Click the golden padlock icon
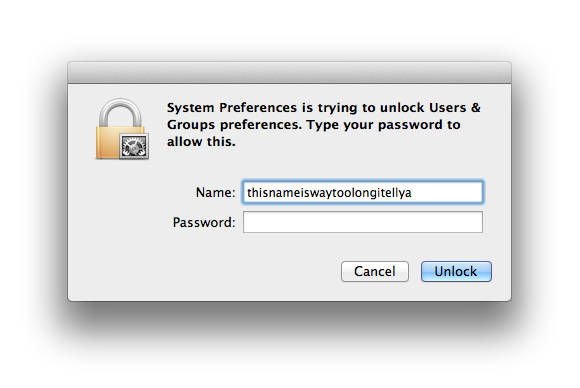 122,129
